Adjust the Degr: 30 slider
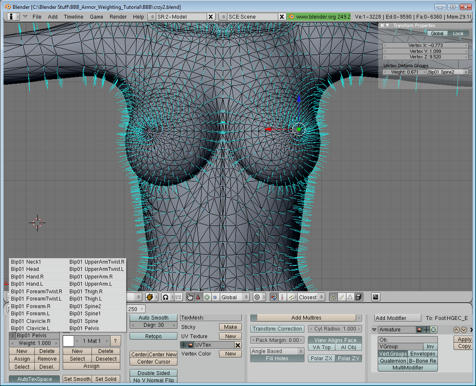This screenshot has height=386, width=476. tap(153, 325)
